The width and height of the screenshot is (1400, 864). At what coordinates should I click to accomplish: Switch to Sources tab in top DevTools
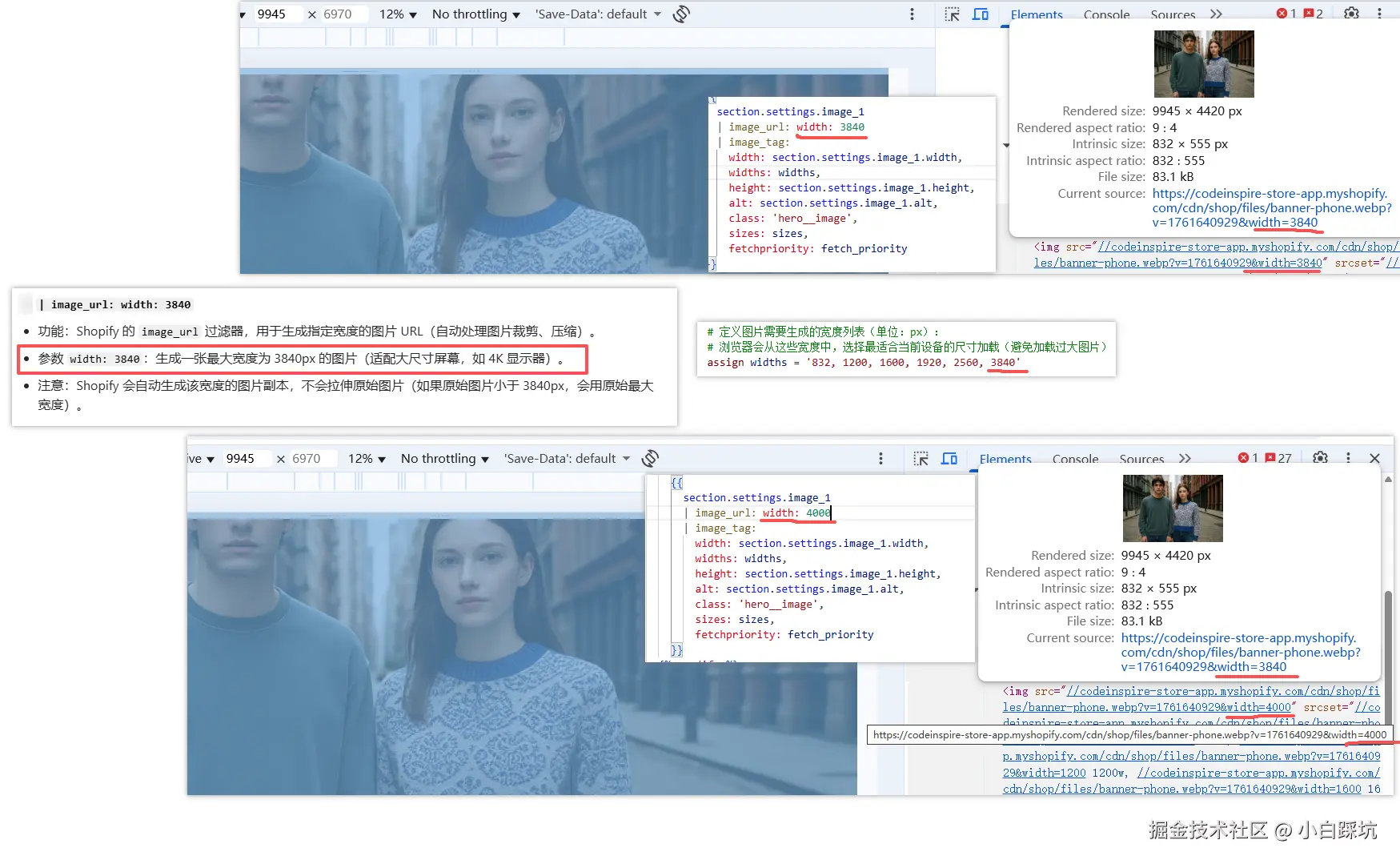(x=1173, y=14)
